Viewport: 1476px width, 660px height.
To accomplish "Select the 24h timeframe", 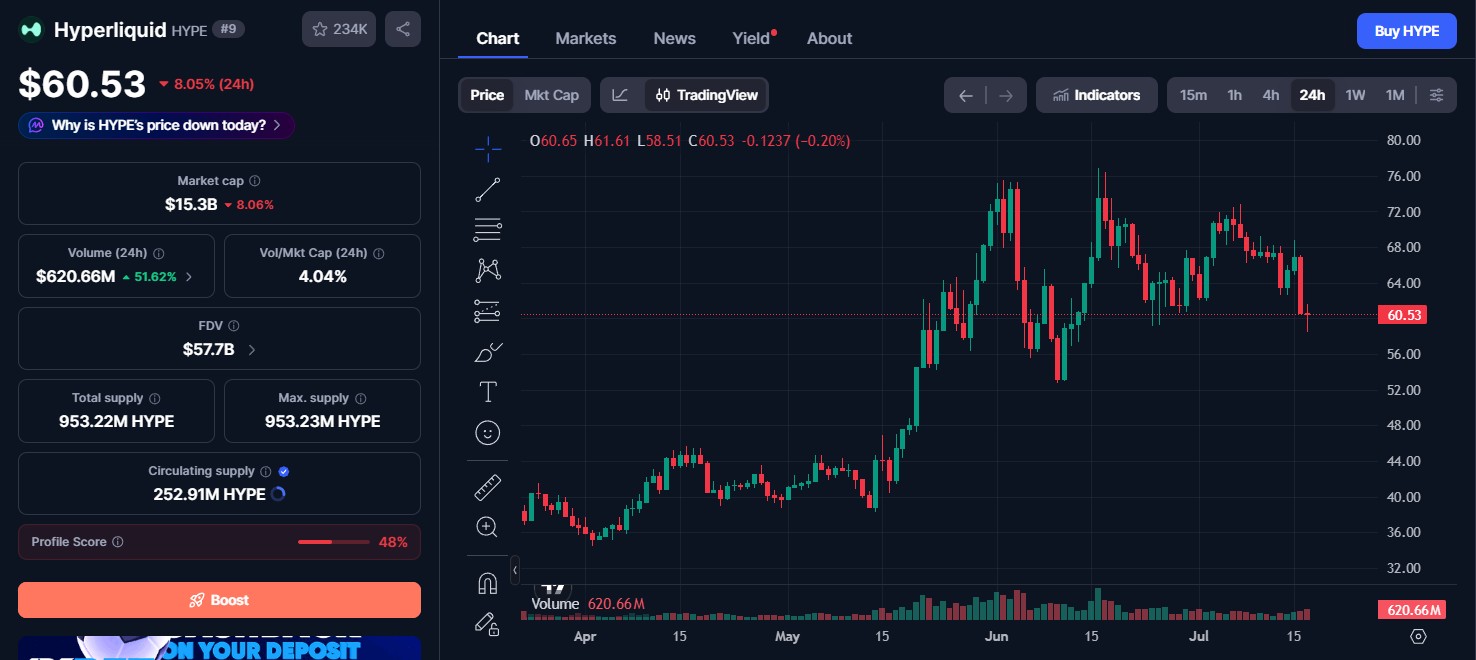I will click(x=1312, y=95).
